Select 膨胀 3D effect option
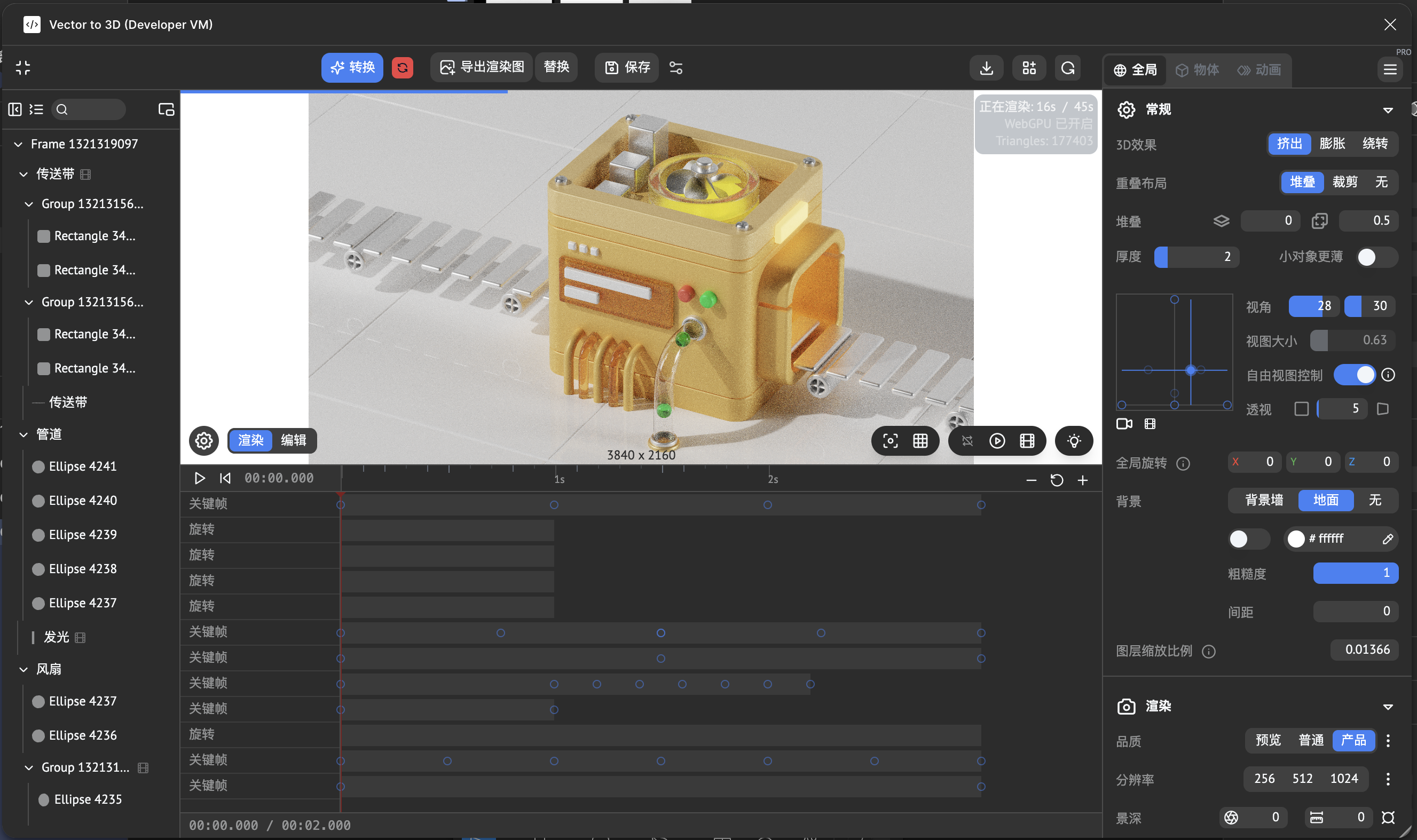 [x=1332, y=144]
